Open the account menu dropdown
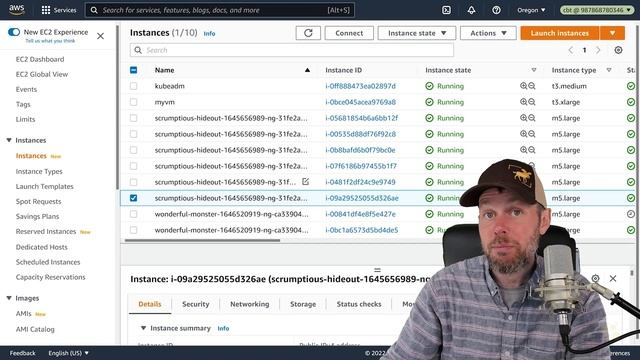Screen dimensions: 640x360 pyautogui.click(x=596, y=10)
